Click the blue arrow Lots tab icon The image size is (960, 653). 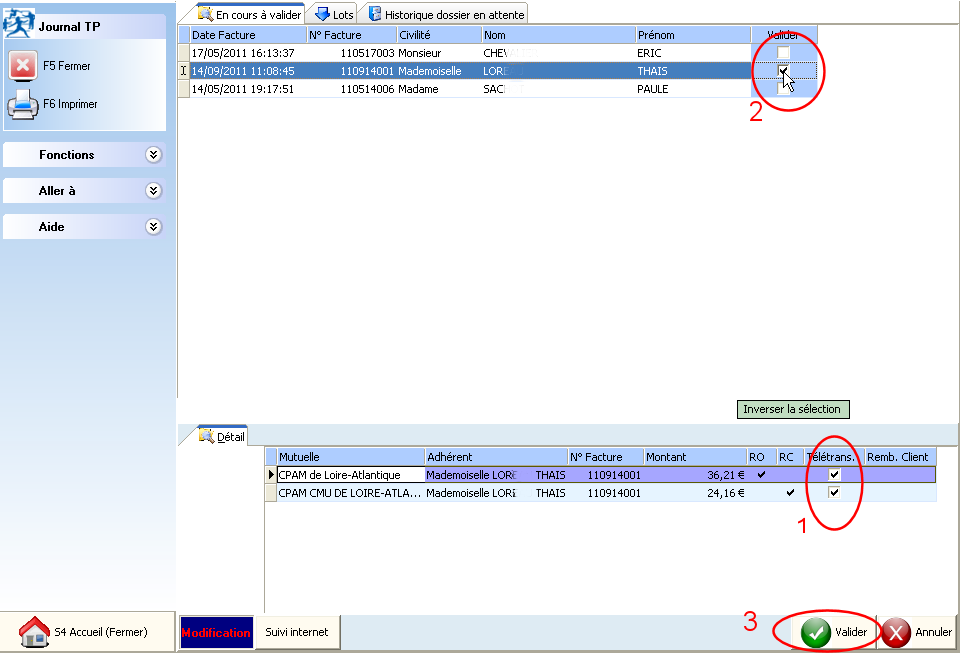pyautogui.click(x=322, y=14)
